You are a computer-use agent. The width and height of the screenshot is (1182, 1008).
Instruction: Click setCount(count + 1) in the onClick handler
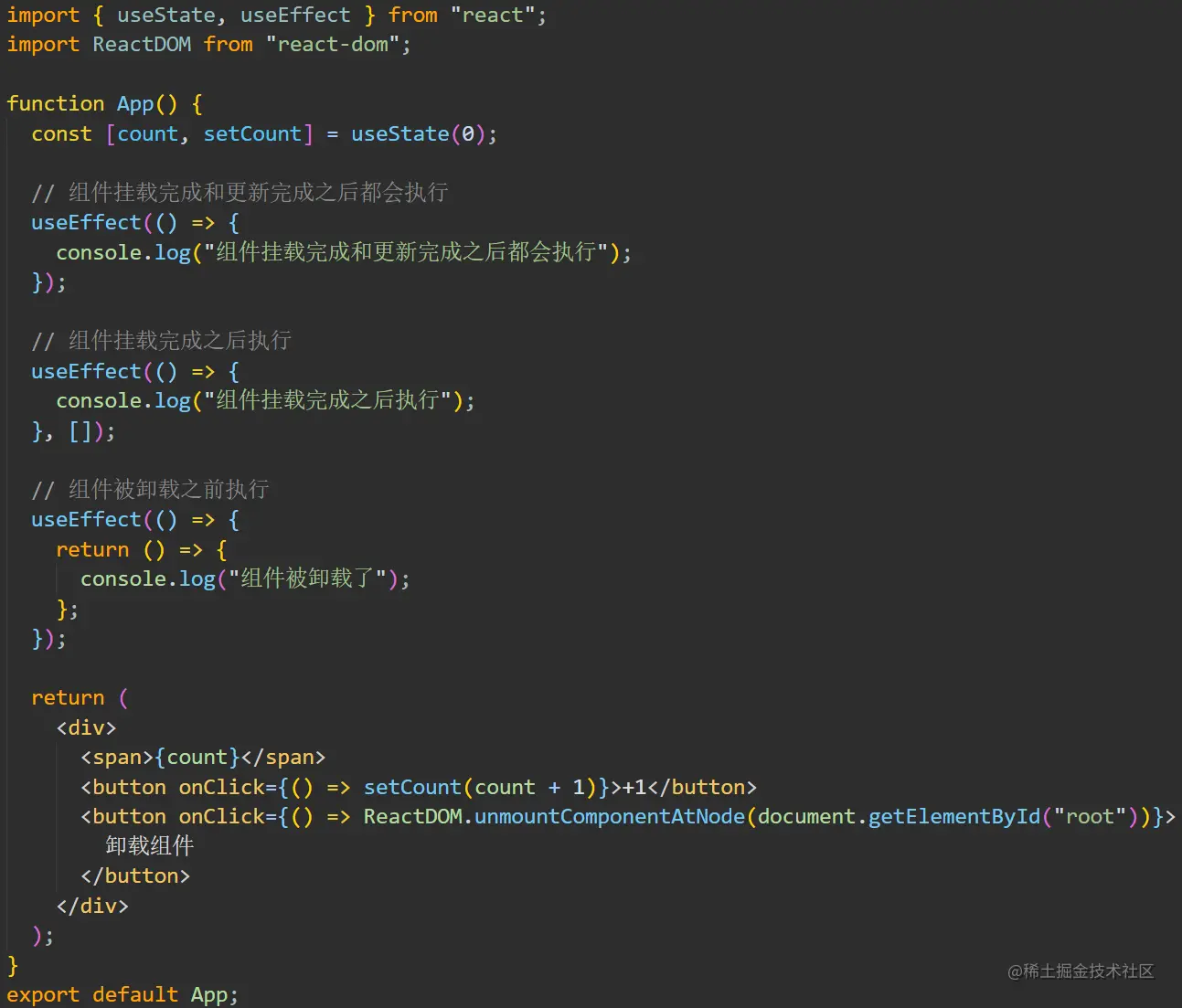480,787
